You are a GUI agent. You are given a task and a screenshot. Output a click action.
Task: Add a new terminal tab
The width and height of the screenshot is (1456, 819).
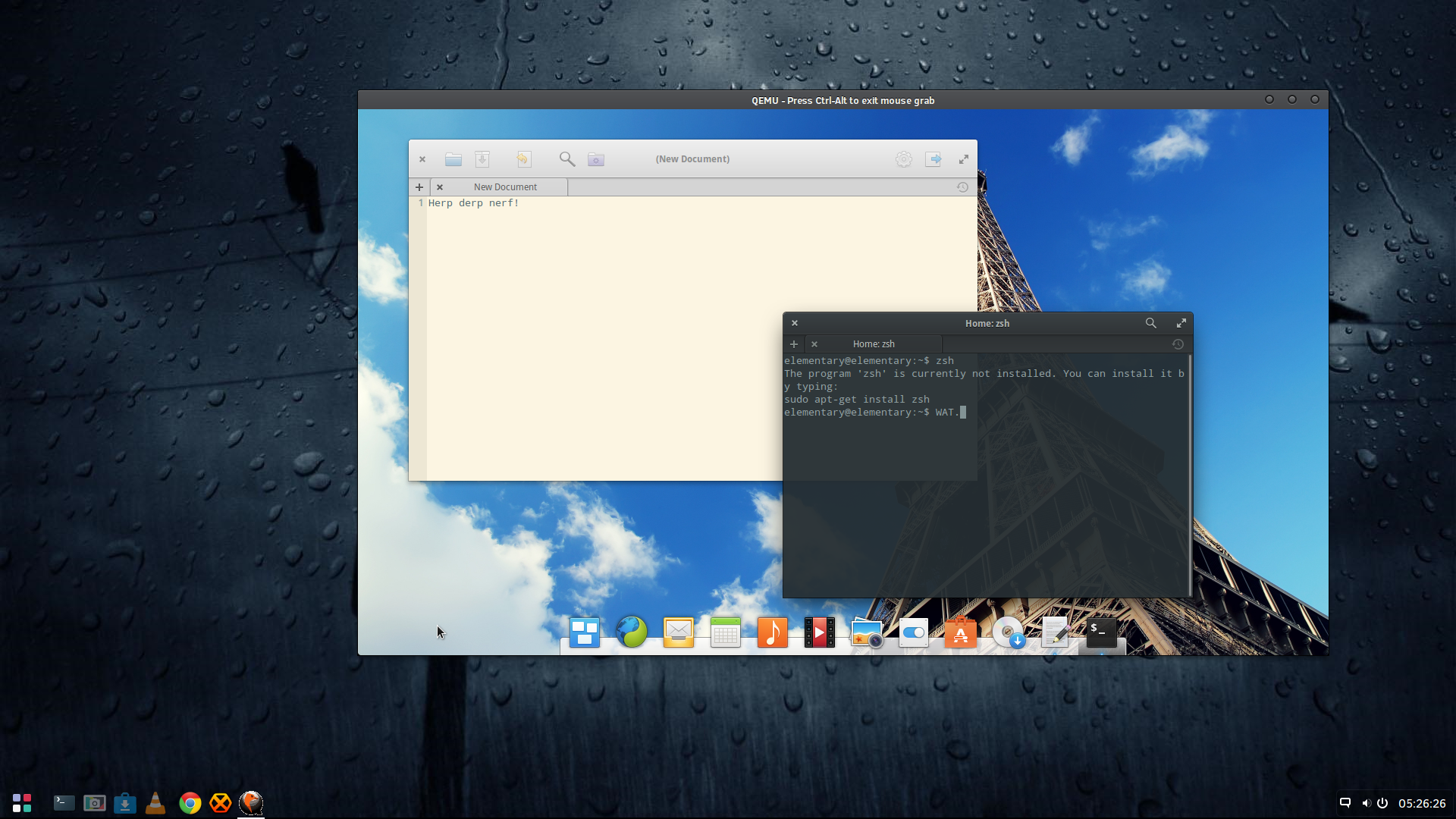794,344
